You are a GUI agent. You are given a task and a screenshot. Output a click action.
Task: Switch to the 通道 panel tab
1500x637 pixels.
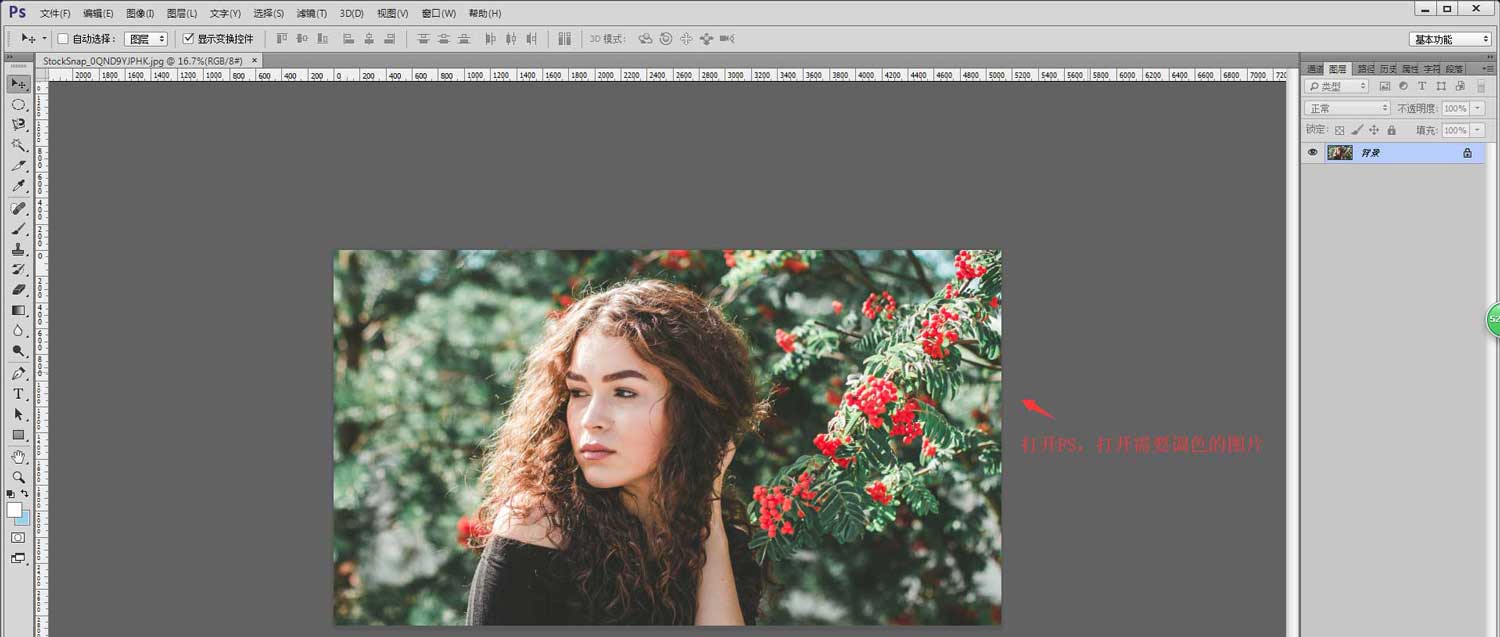[1315, 69]
